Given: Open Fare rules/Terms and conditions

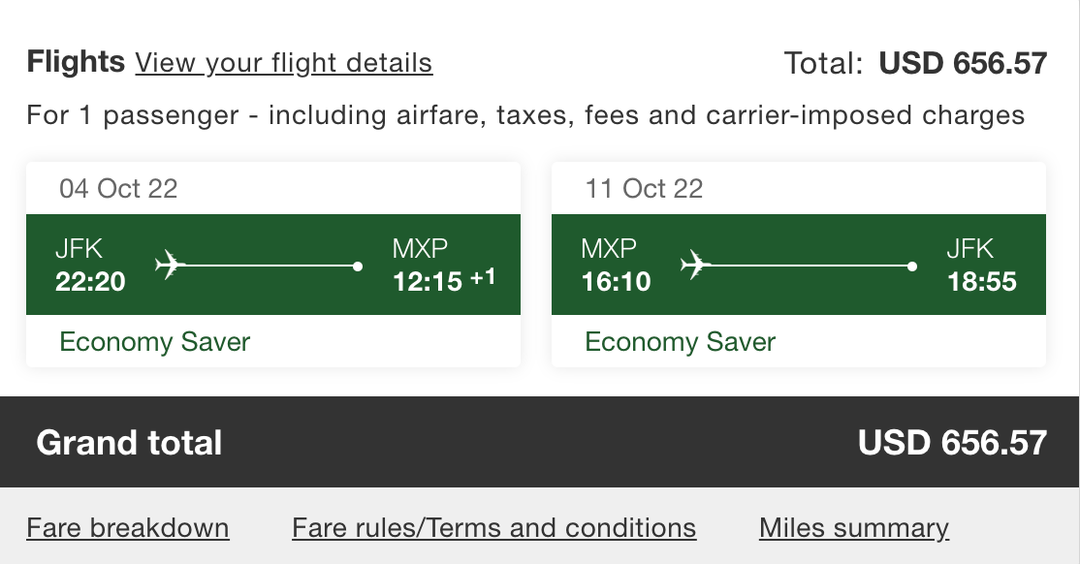Looking at the screenshot, I should 494,527.
